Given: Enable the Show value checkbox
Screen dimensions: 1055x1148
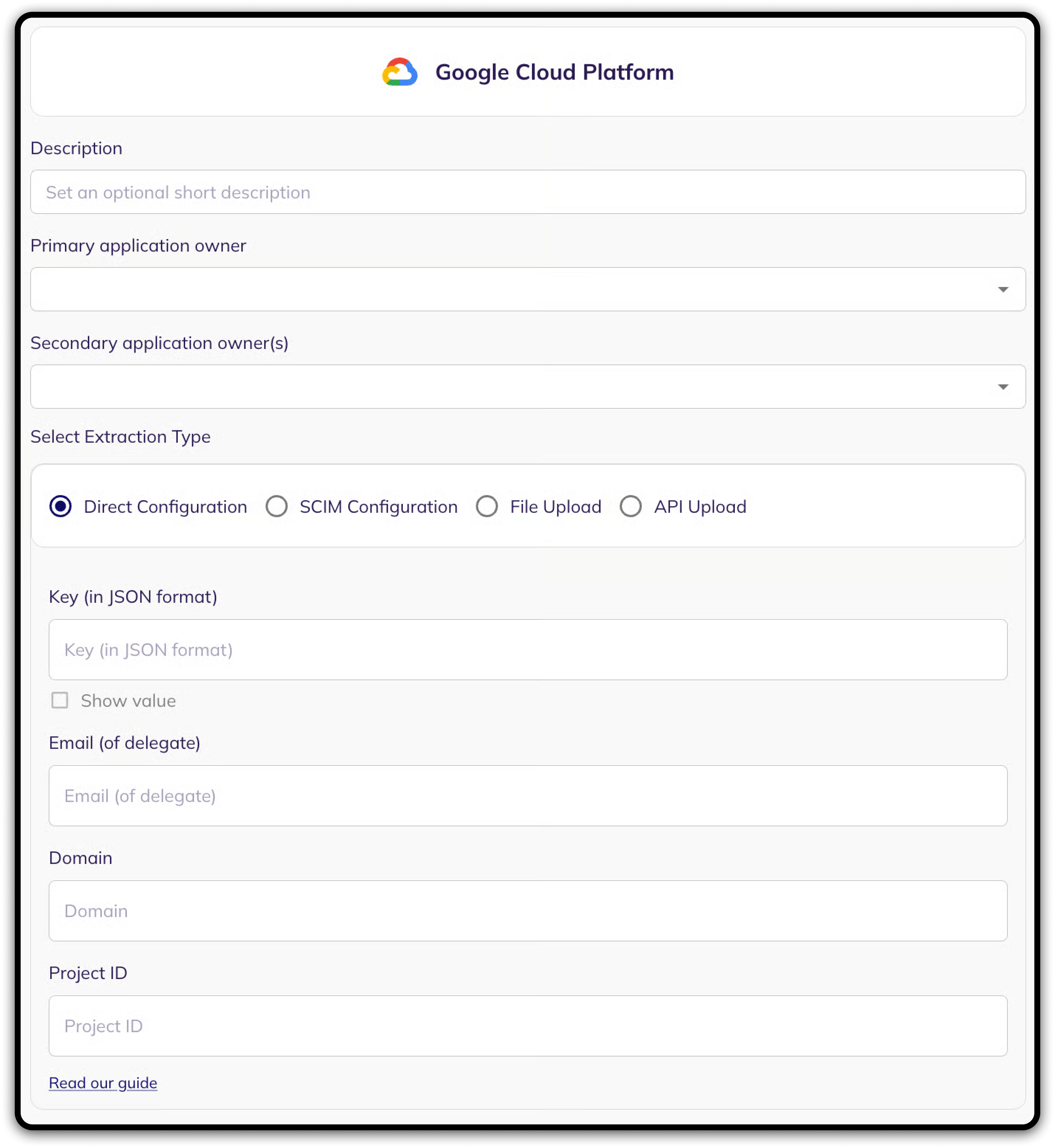Looking at the screenshot, I should (x=60, y=701).
